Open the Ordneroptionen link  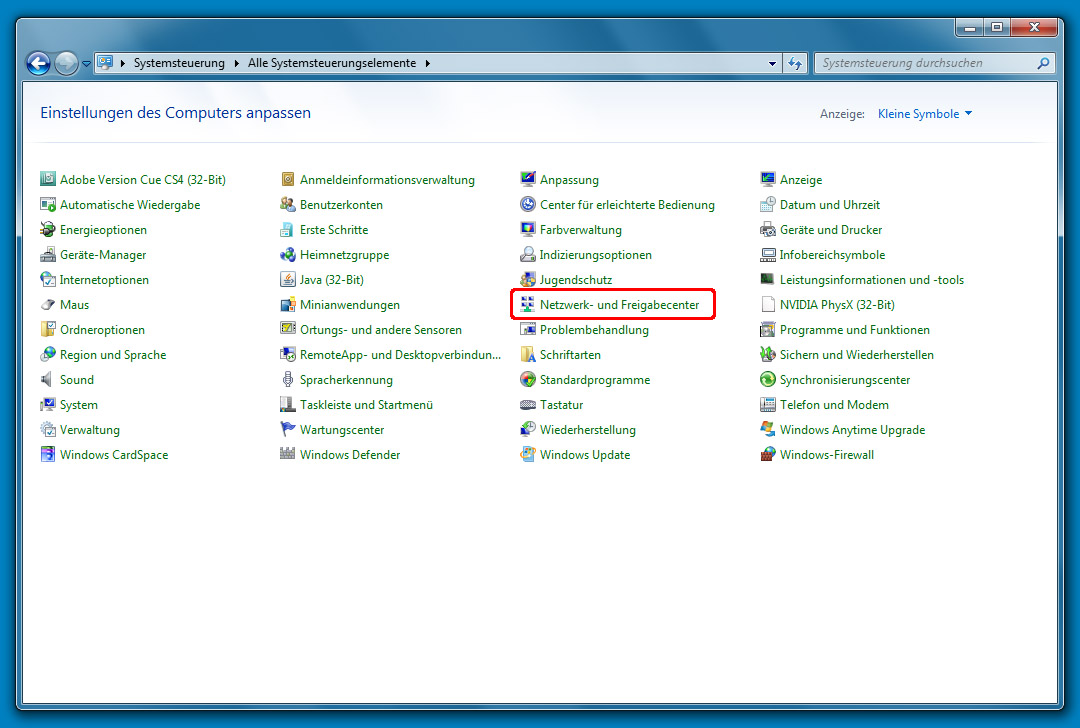pos(103,330)
